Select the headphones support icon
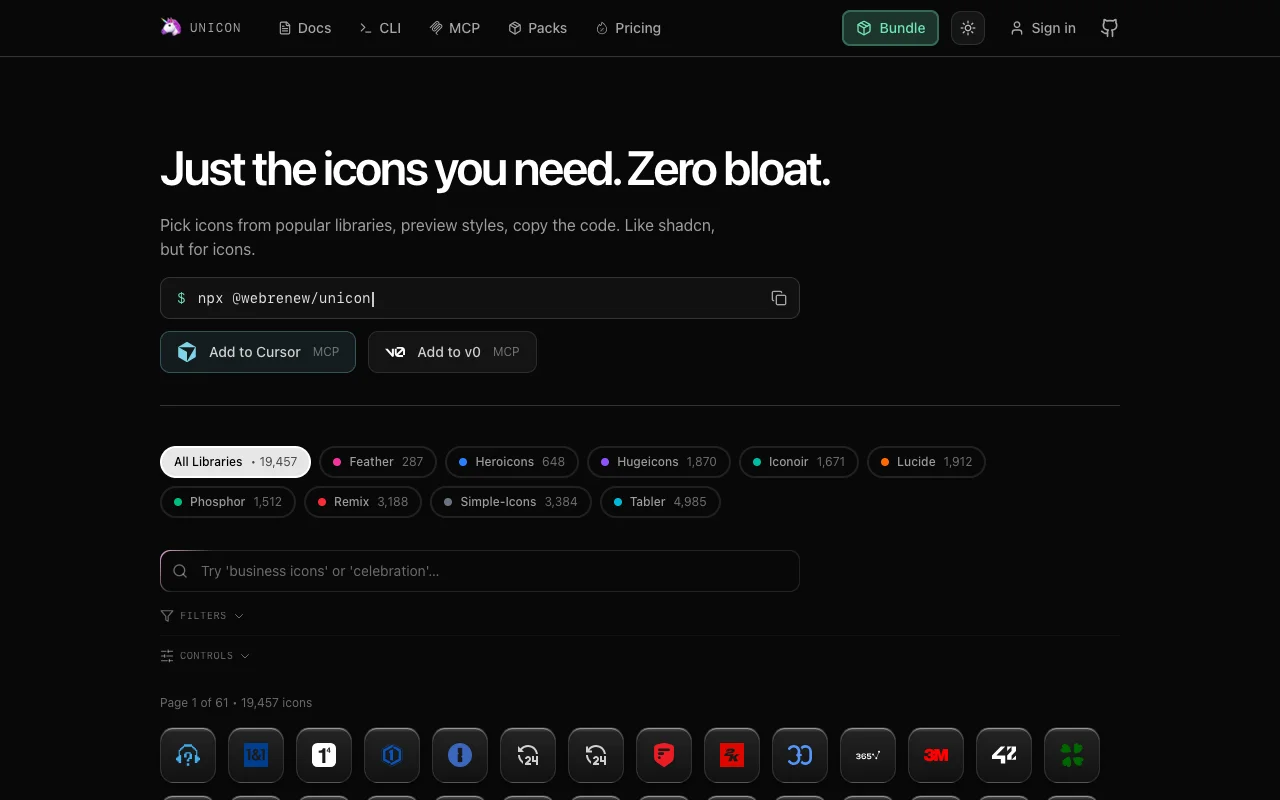This screenshot has height=800, width=1280. tap(188, 755)
